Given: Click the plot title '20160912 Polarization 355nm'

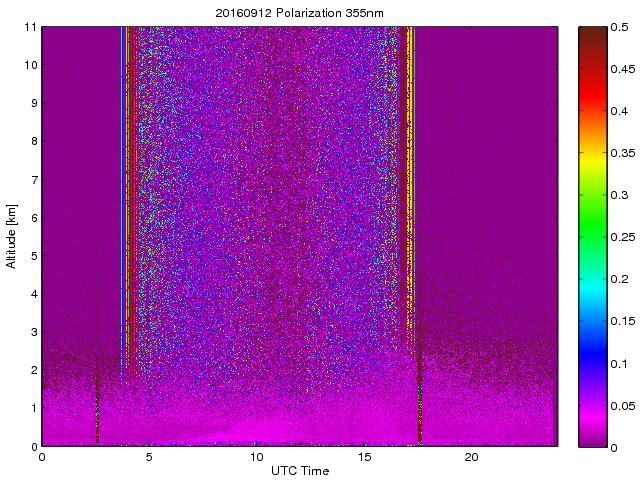Looking at the screenshot, I should tap(299, 13).
